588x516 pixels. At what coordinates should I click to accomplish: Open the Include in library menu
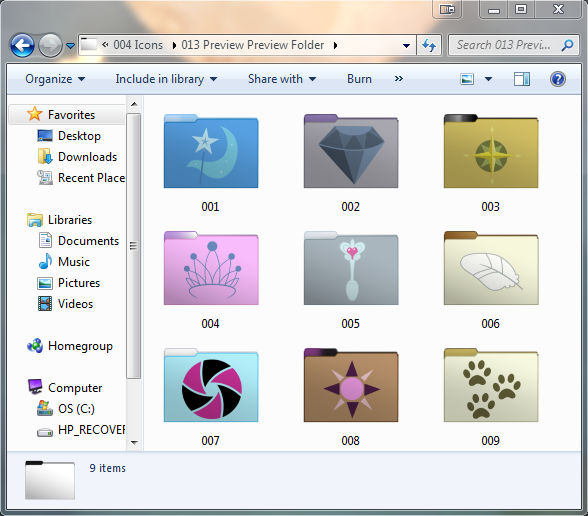point(166,79)
